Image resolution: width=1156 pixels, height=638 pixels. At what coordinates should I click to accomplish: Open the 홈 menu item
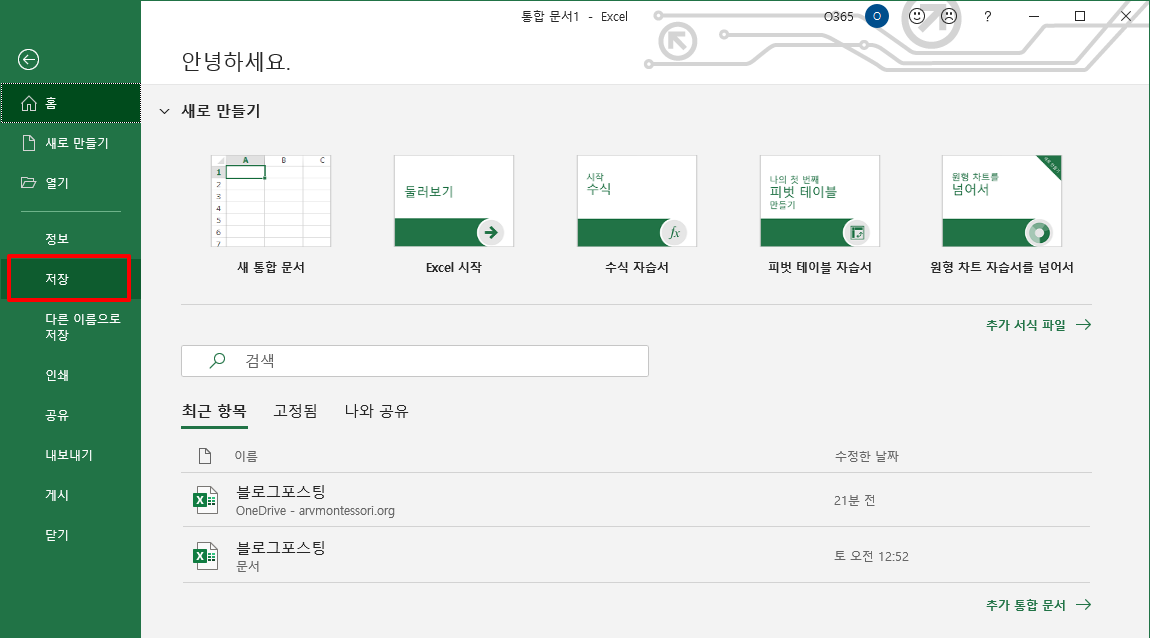click(71, 103)
